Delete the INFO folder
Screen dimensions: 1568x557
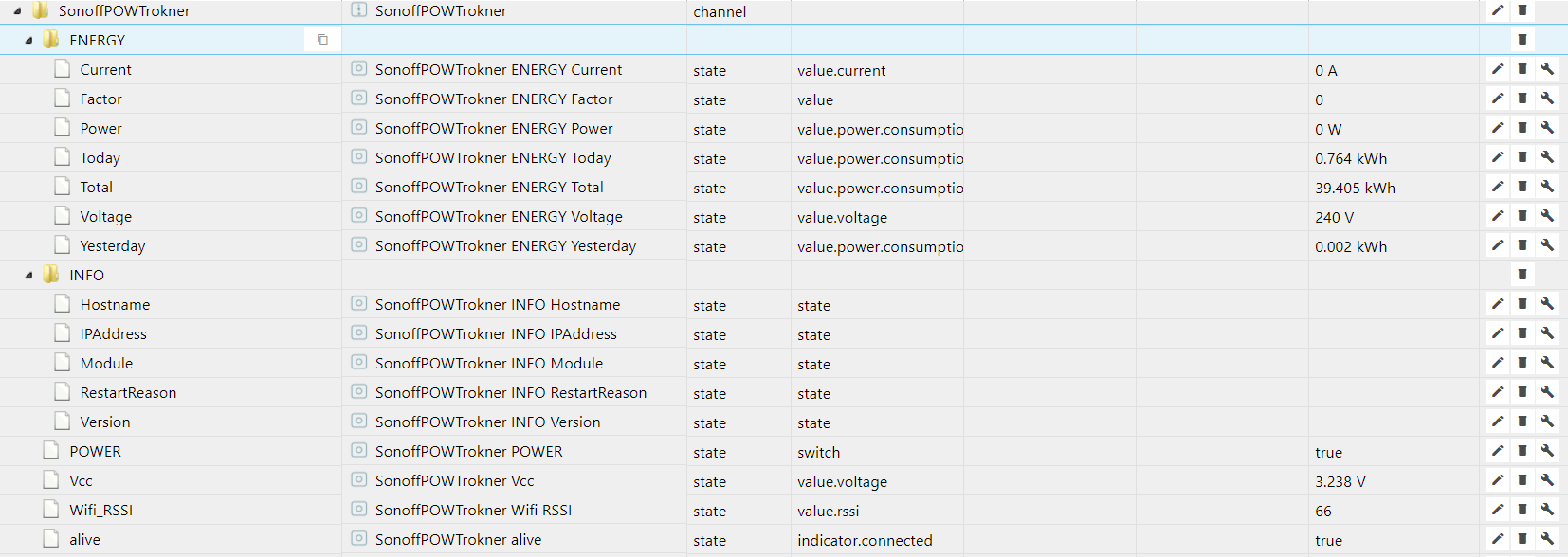coord(1522,275)
